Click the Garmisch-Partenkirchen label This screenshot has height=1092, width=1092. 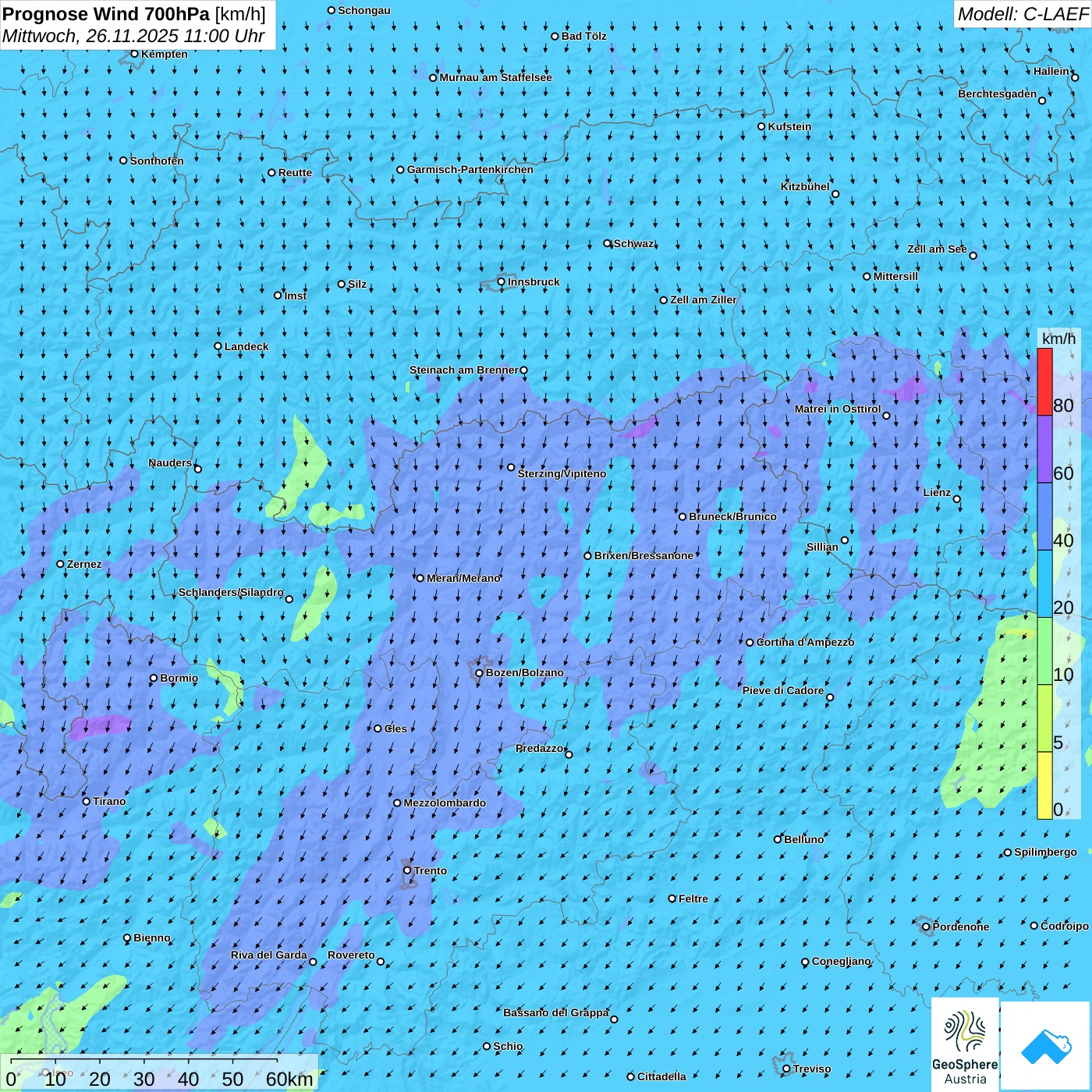coord(470,169)
